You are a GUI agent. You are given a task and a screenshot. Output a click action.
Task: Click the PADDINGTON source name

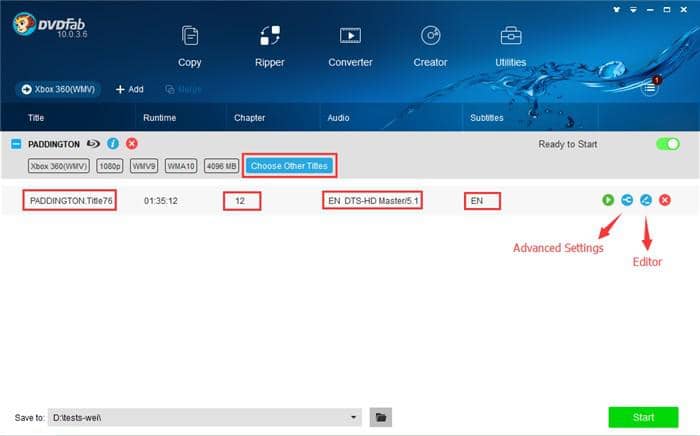point(54,144)
